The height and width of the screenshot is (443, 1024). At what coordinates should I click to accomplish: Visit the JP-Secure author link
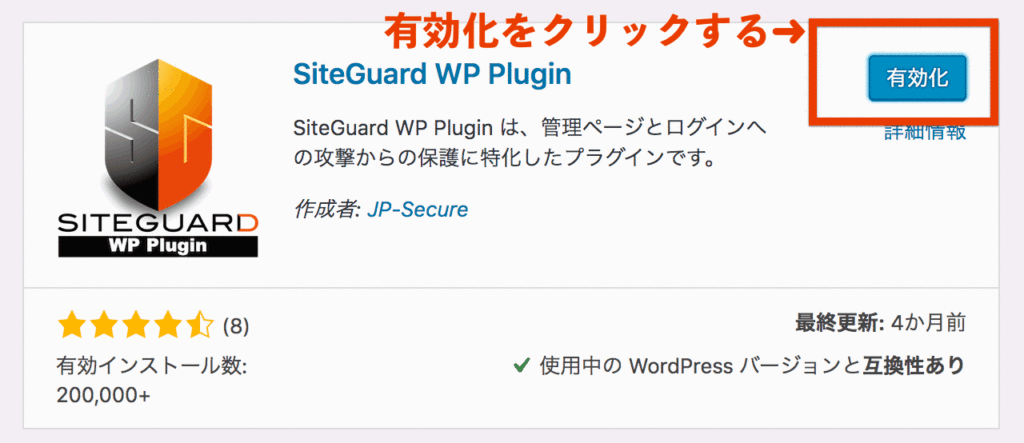point(417,209)
